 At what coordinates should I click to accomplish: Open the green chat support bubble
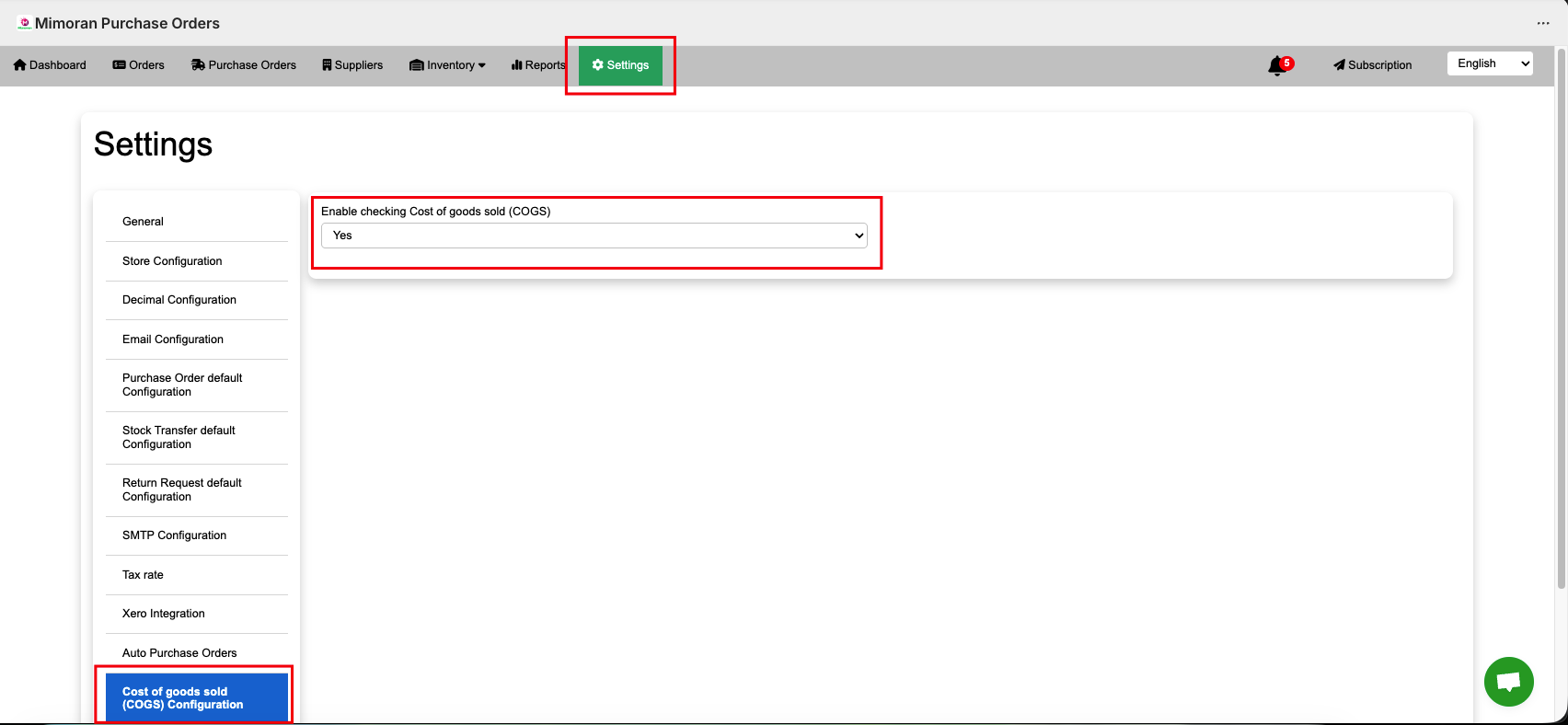(1508, 682)
